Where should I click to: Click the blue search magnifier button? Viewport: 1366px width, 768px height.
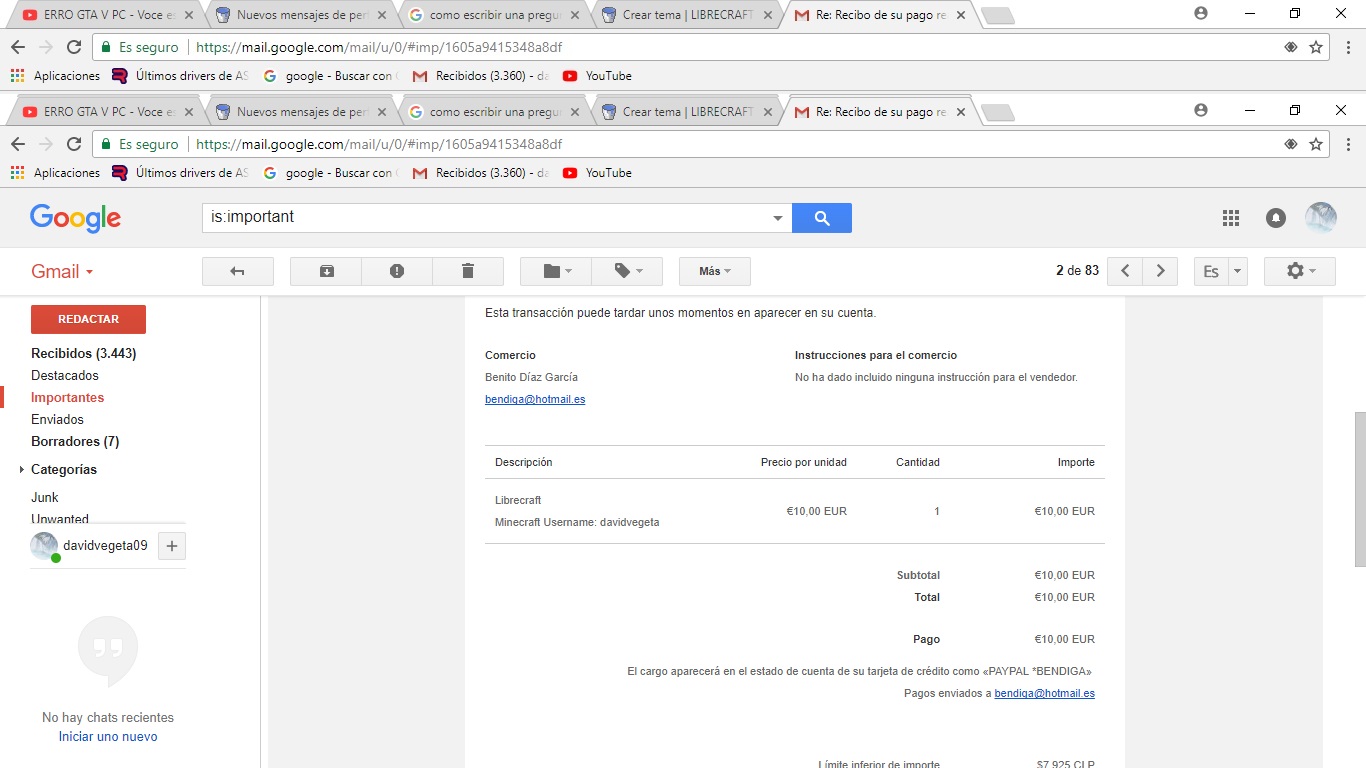[821, 218]
